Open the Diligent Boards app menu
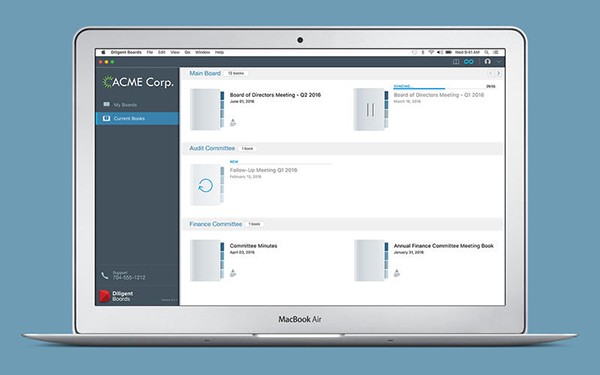The image size is (600, 375). pos(126,52)
